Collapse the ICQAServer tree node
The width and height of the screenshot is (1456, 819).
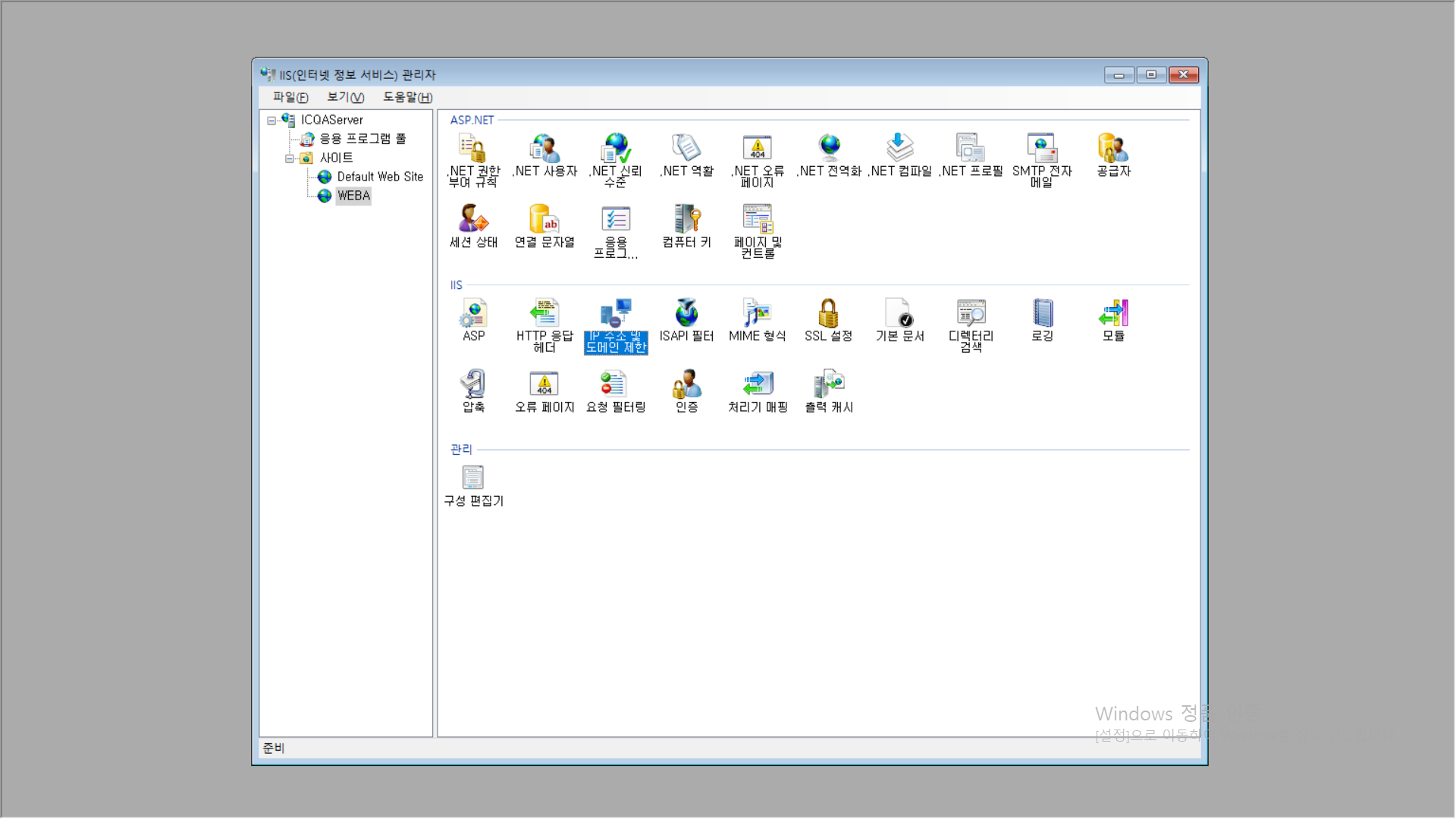271,121
